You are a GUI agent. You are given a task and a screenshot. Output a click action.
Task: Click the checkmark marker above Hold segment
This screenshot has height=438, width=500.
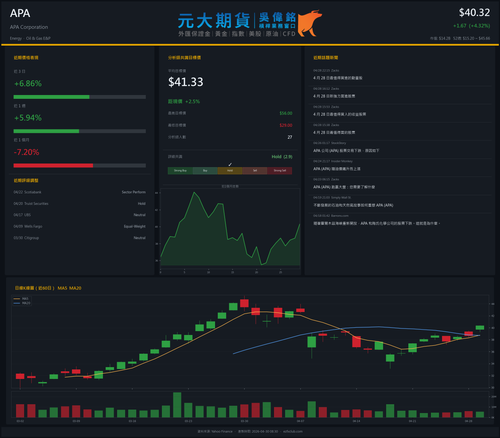click(x=230, y=164)
